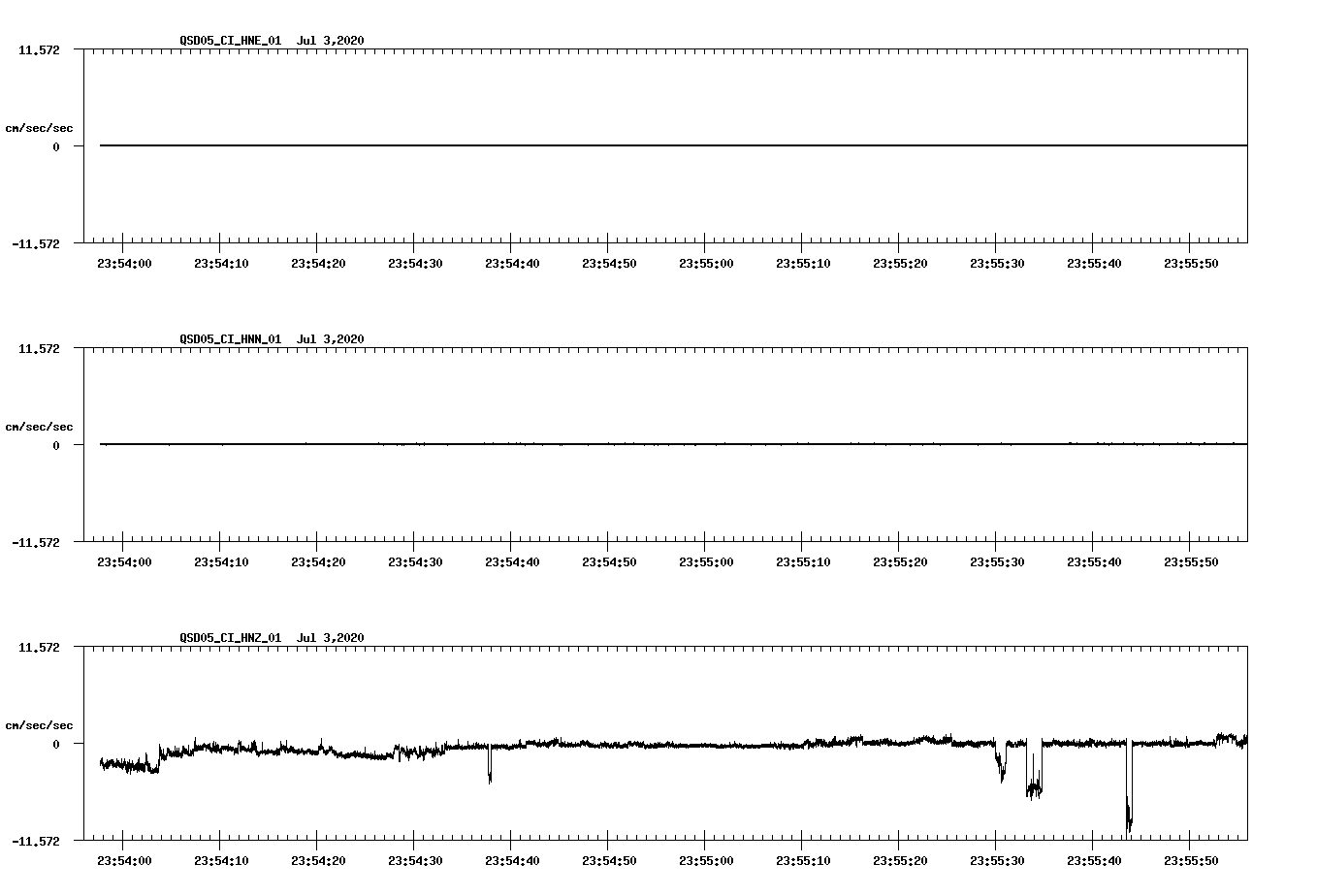Click 23:54:20 time label under HNZ plot

[x=318, y=860]
